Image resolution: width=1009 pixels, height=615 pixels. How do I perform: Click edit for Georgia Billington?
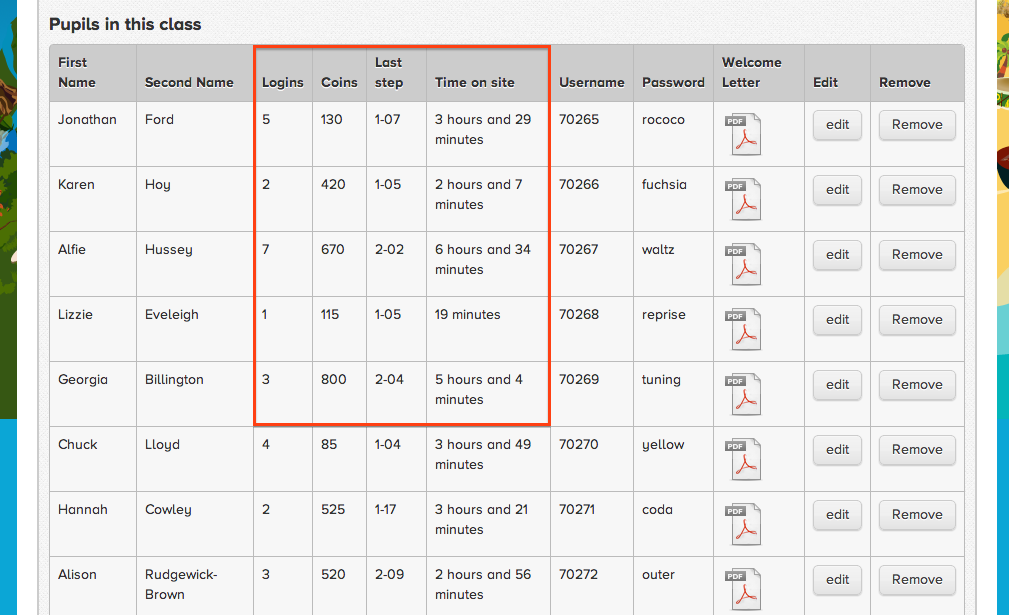coord(837,385)
